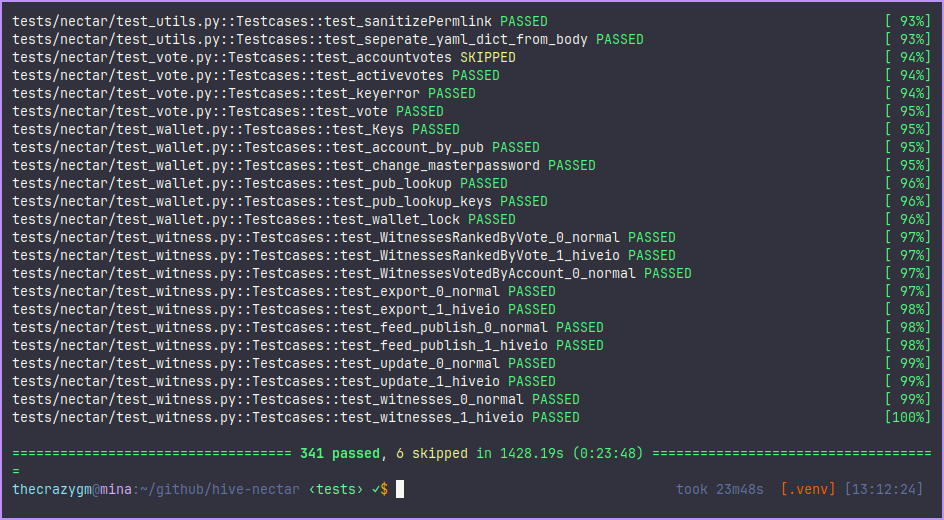This screenshot has height=520, width=944.
Task: Click the ‹tests› git branch name
Action: 335,489
